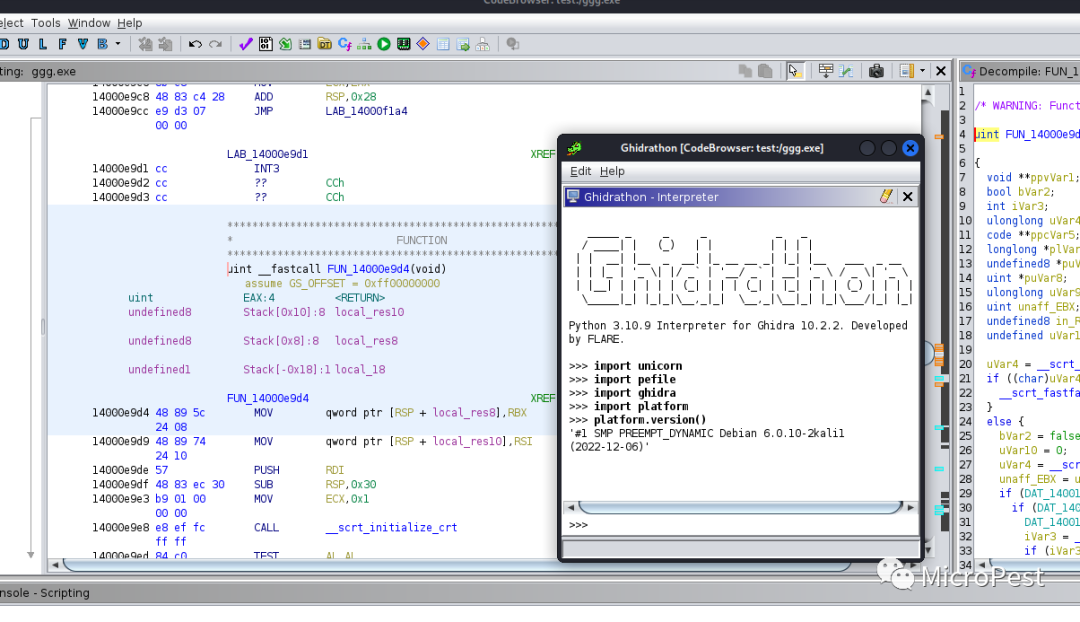The width and height of the screenshot is (1080, 622).
Task: Open the Window menu in CodeBrowser
Action: click(89, 23)
